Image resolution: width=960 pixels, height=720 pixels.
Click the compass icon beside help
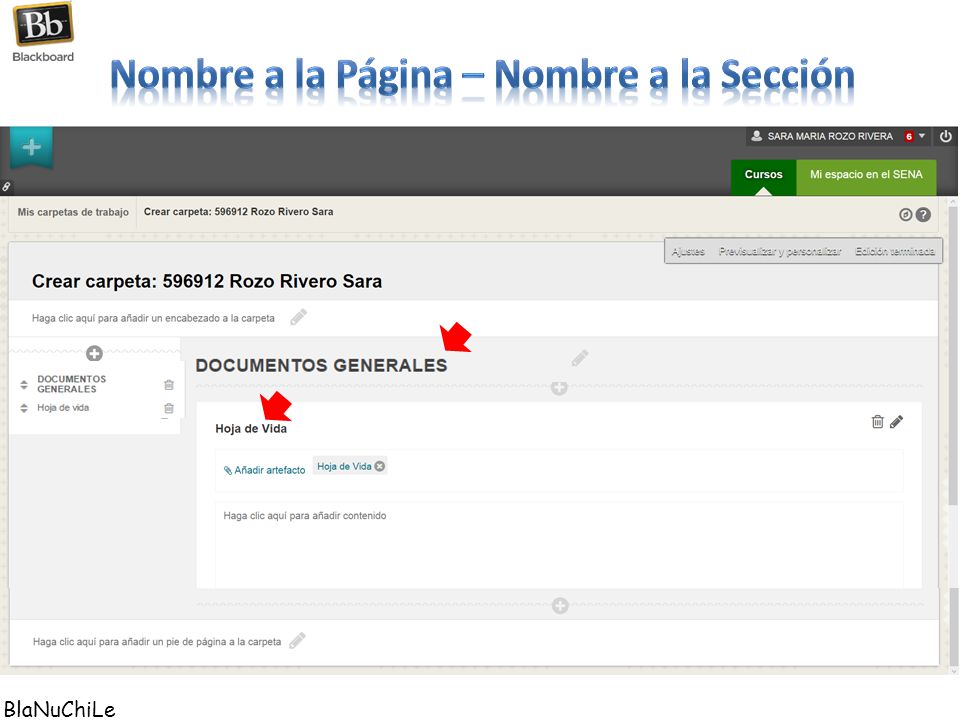[x=906, y=215]
